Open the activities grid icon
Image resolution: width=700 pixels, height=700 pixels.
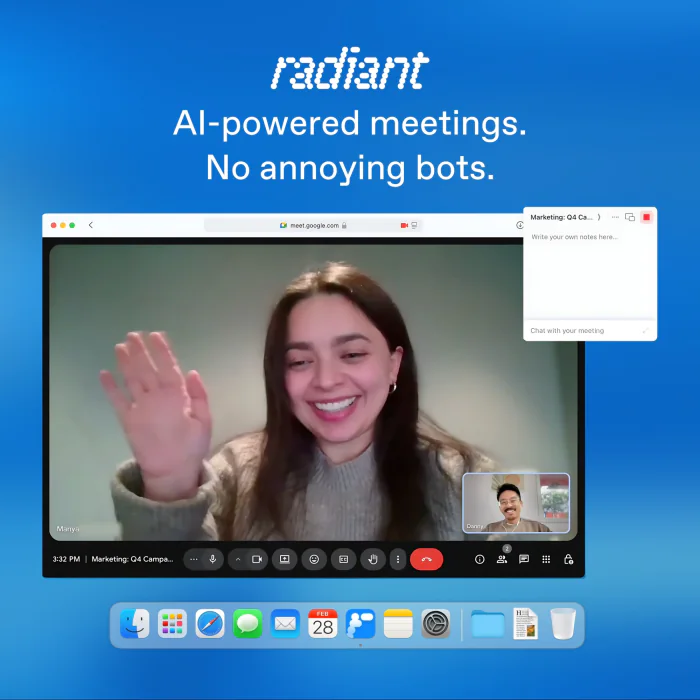coord(546,559)
